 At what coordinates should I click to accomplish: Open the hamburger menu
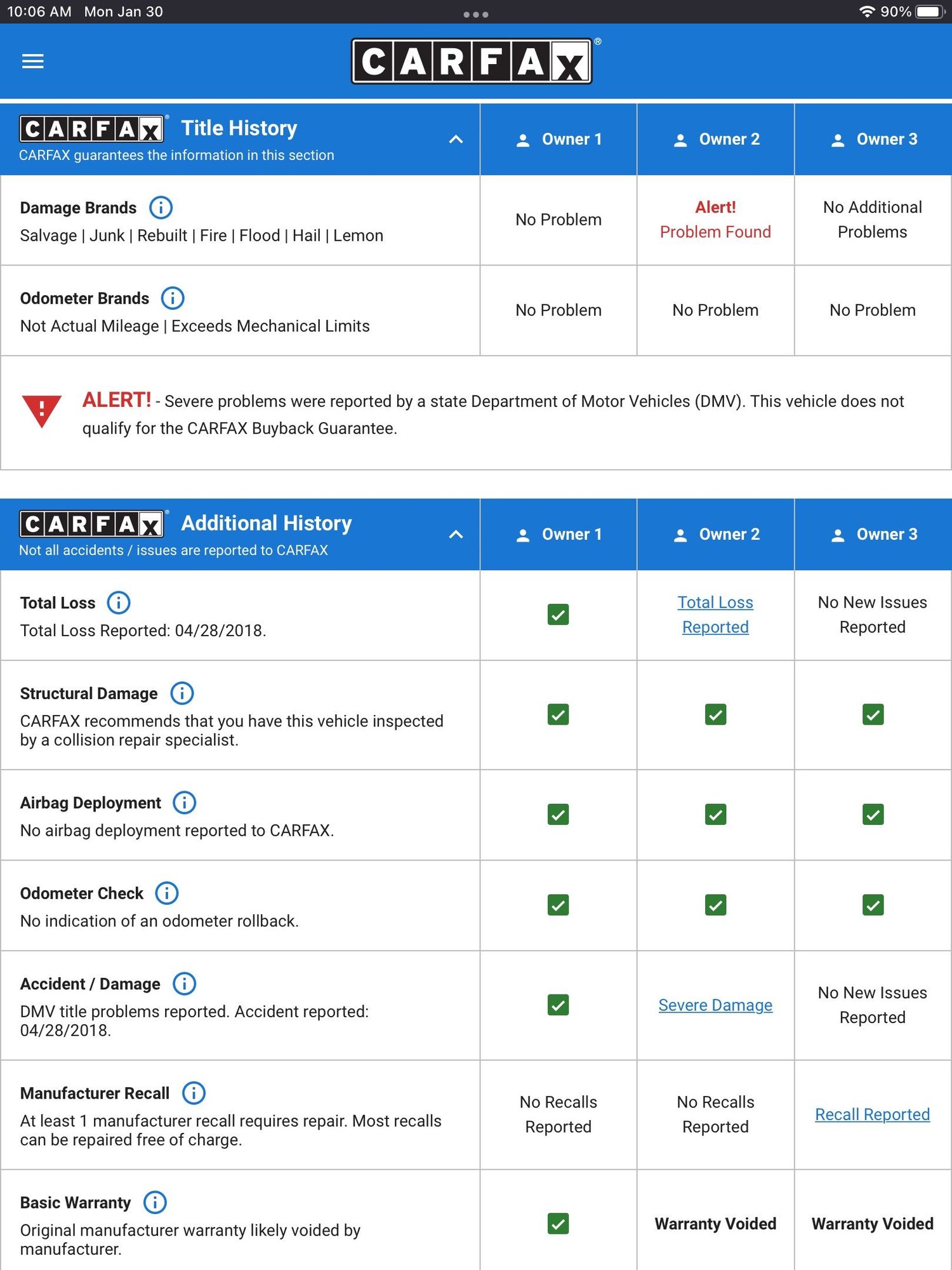point(33,61)
